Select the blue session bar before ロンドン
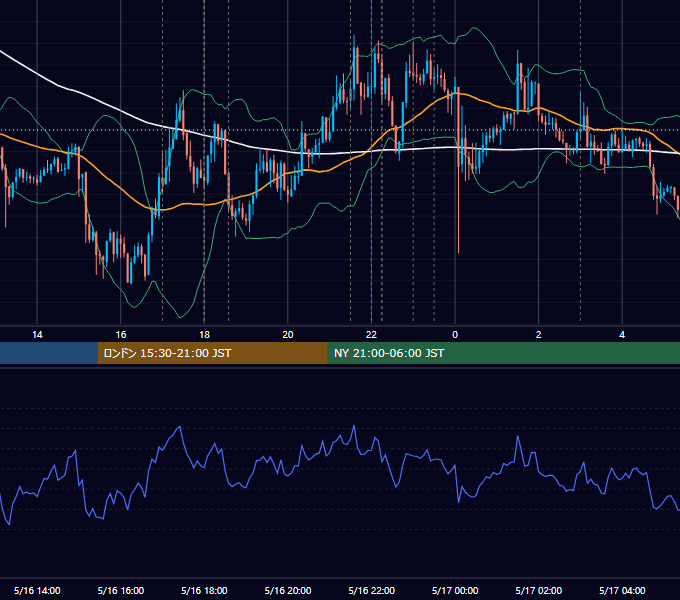This screenshot has height=600, width=680. click(x=49, y=353)
